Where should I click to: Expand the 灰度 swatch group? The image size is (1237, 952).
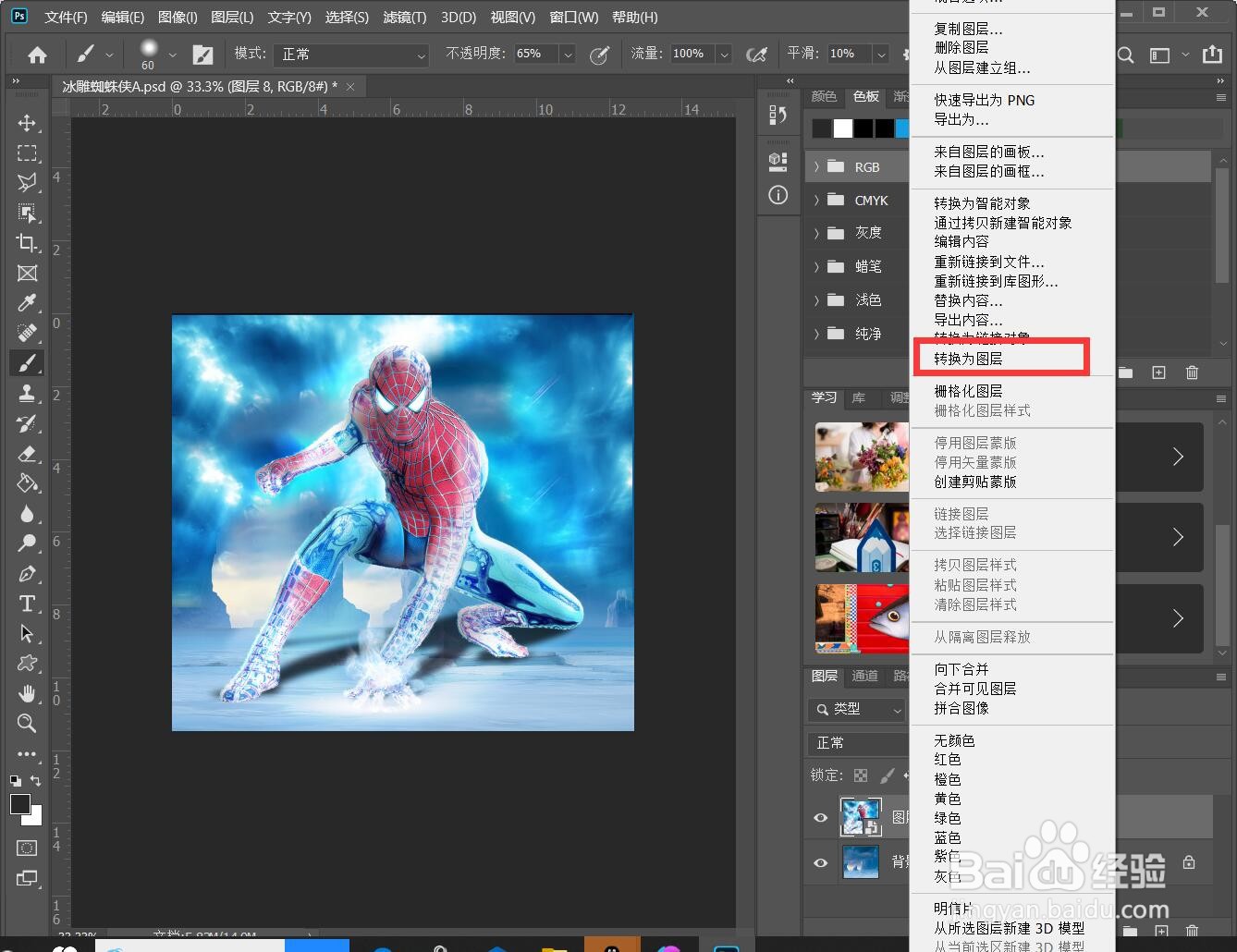[x=816, y=233]
